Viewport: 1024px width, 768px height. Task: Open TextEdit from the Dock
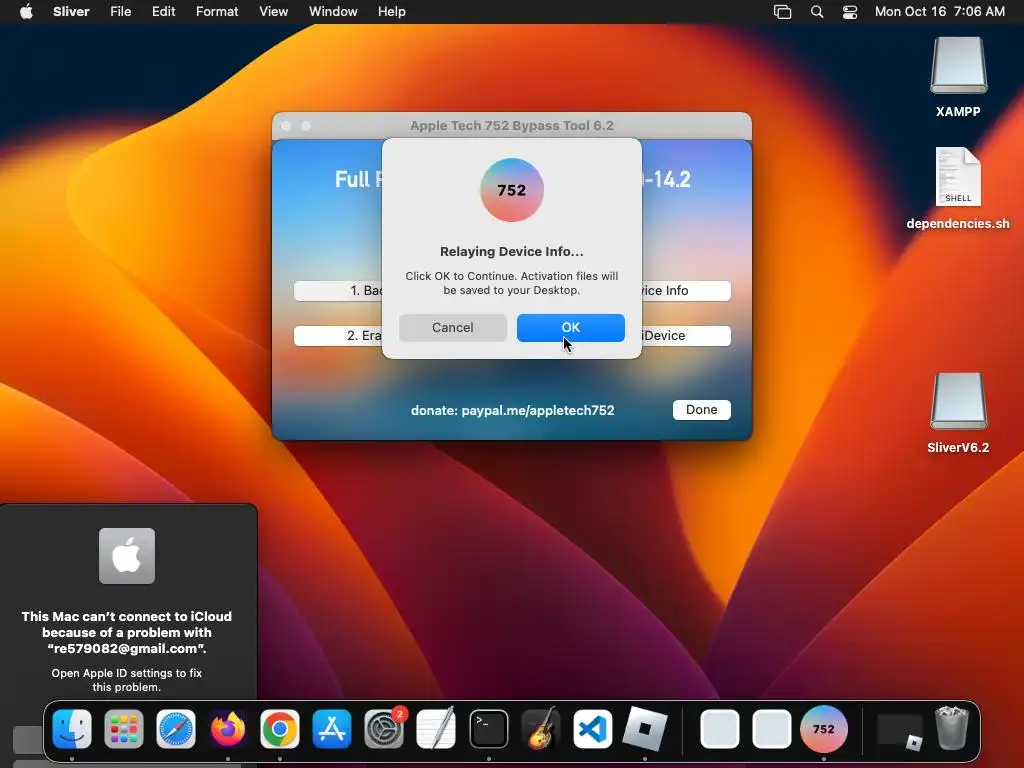(436, 728)
